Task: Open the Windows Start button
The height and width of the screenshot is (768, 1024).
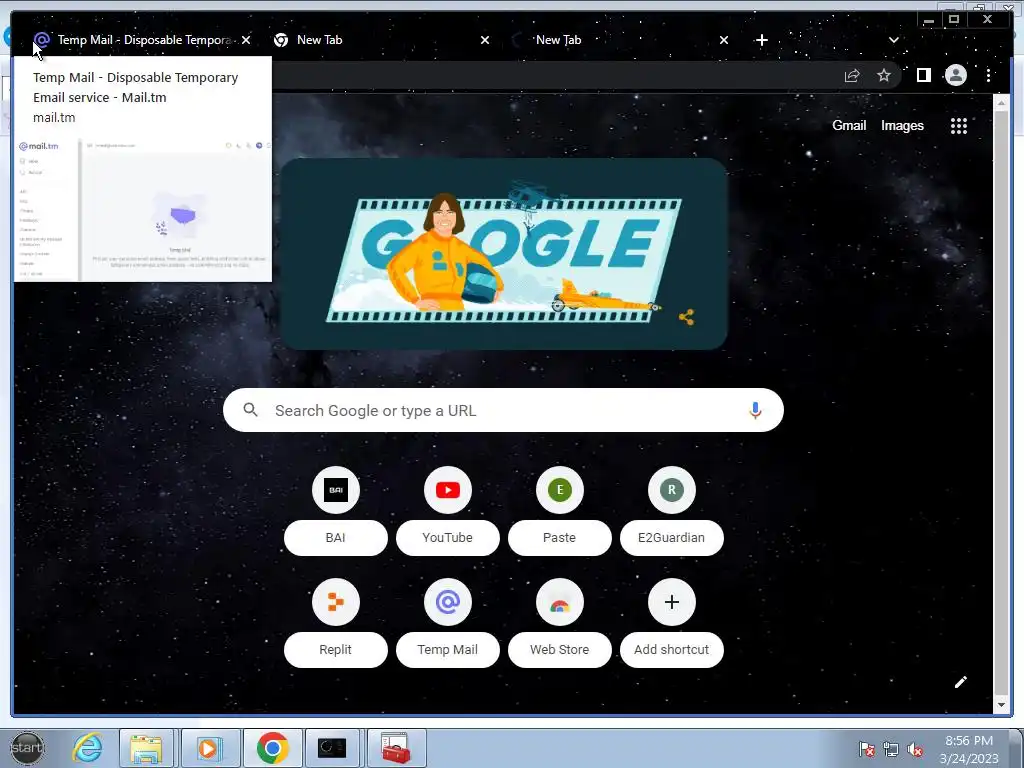Action: pos(27,748)
